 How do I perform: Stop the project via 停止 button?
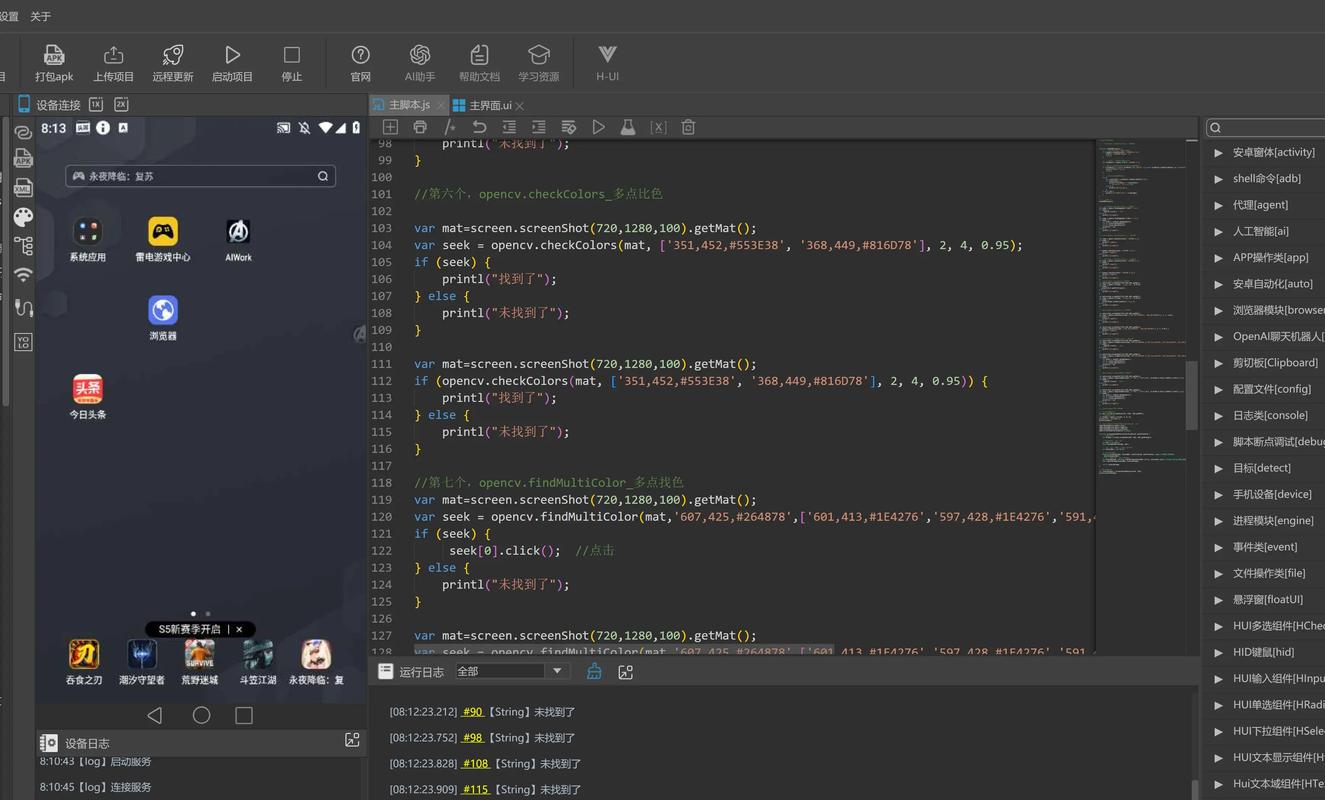click(291, 62)
